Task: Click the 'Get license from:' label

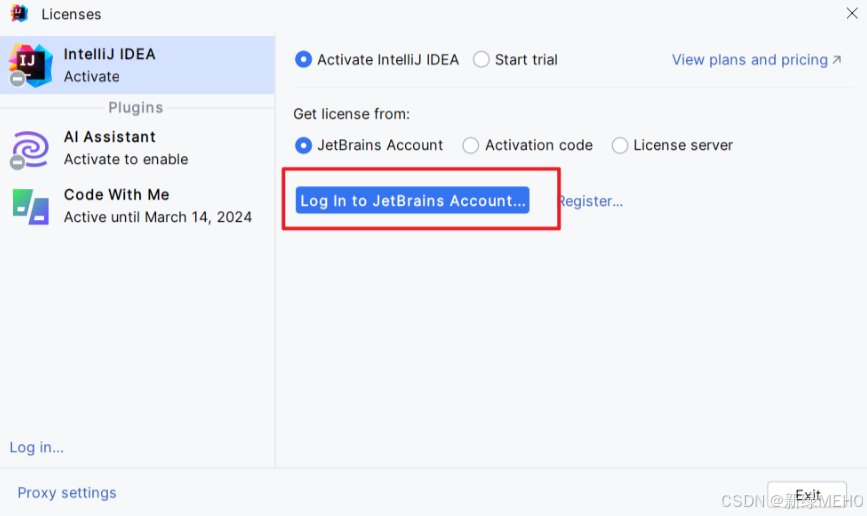Action: coord(351,114)
